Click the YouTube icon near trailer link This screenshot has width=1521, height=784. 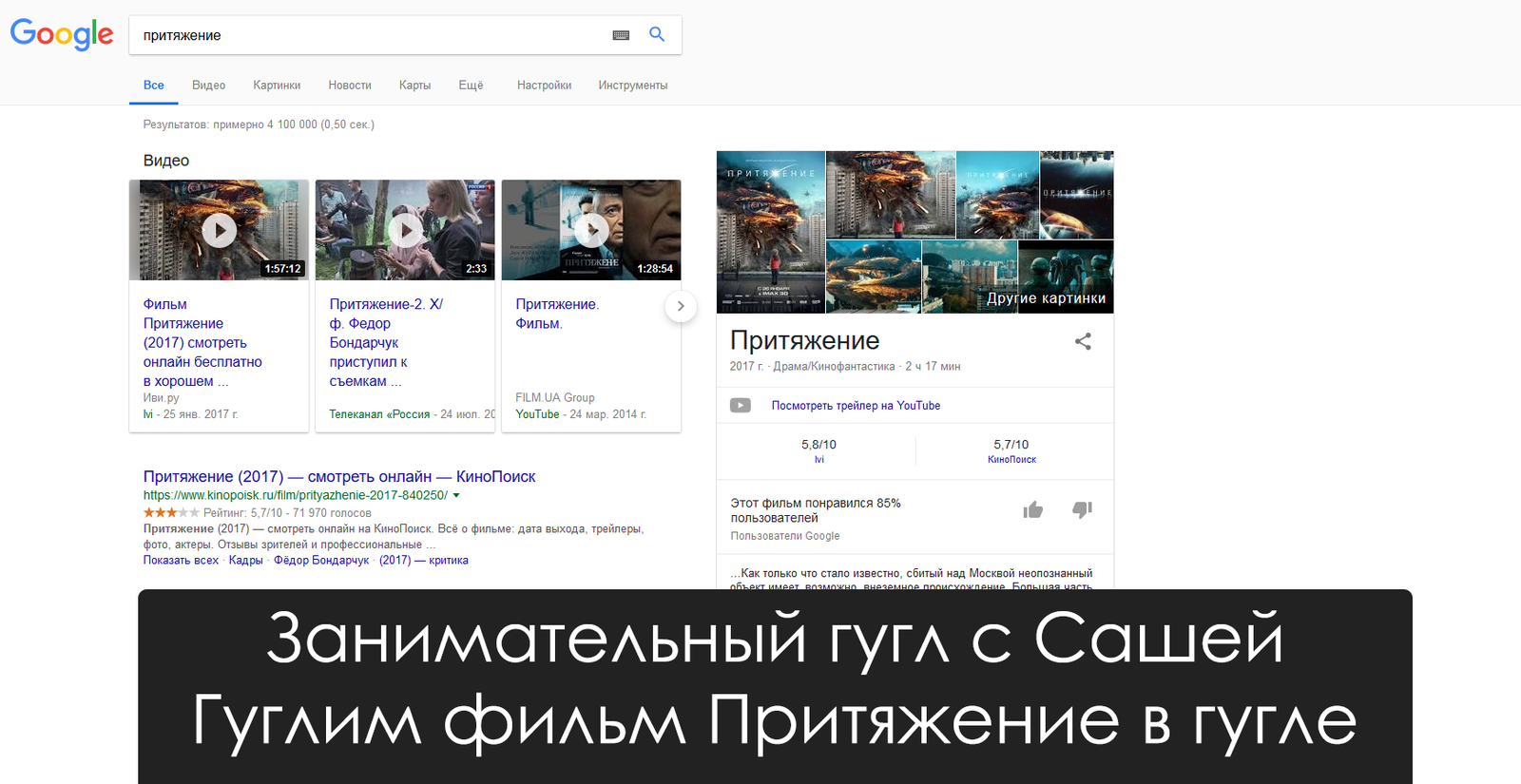(741, 406)
